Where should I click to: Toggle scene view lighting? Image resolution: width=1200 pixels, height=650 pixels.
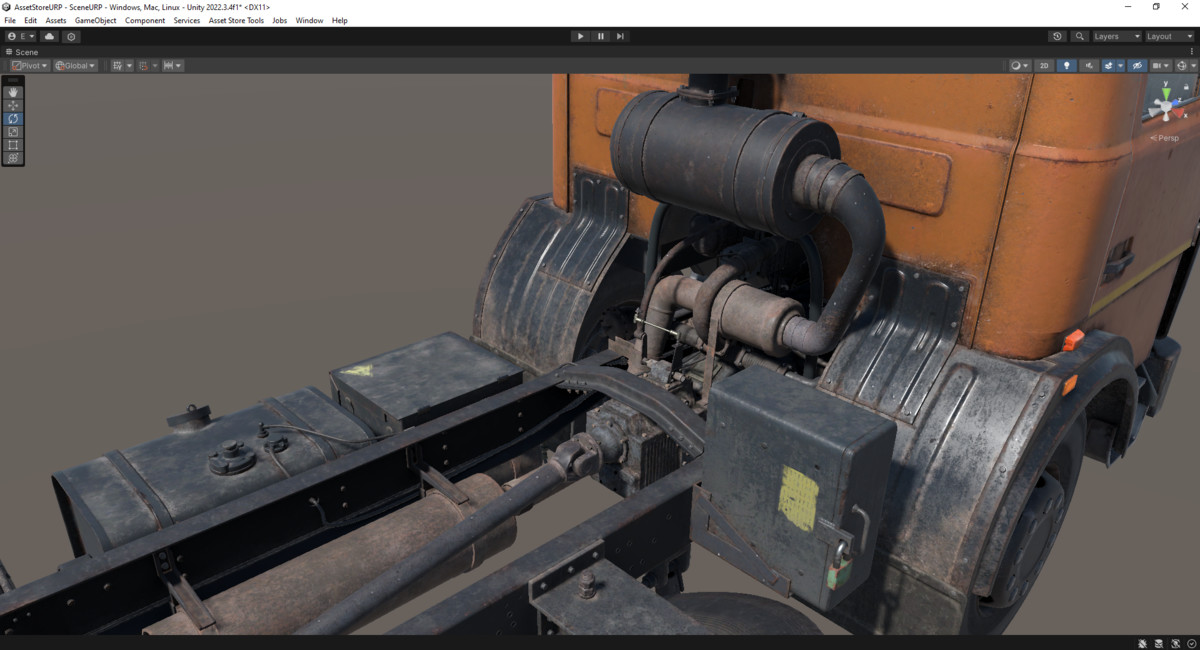pyautogui.click(x=1066, y=65)
